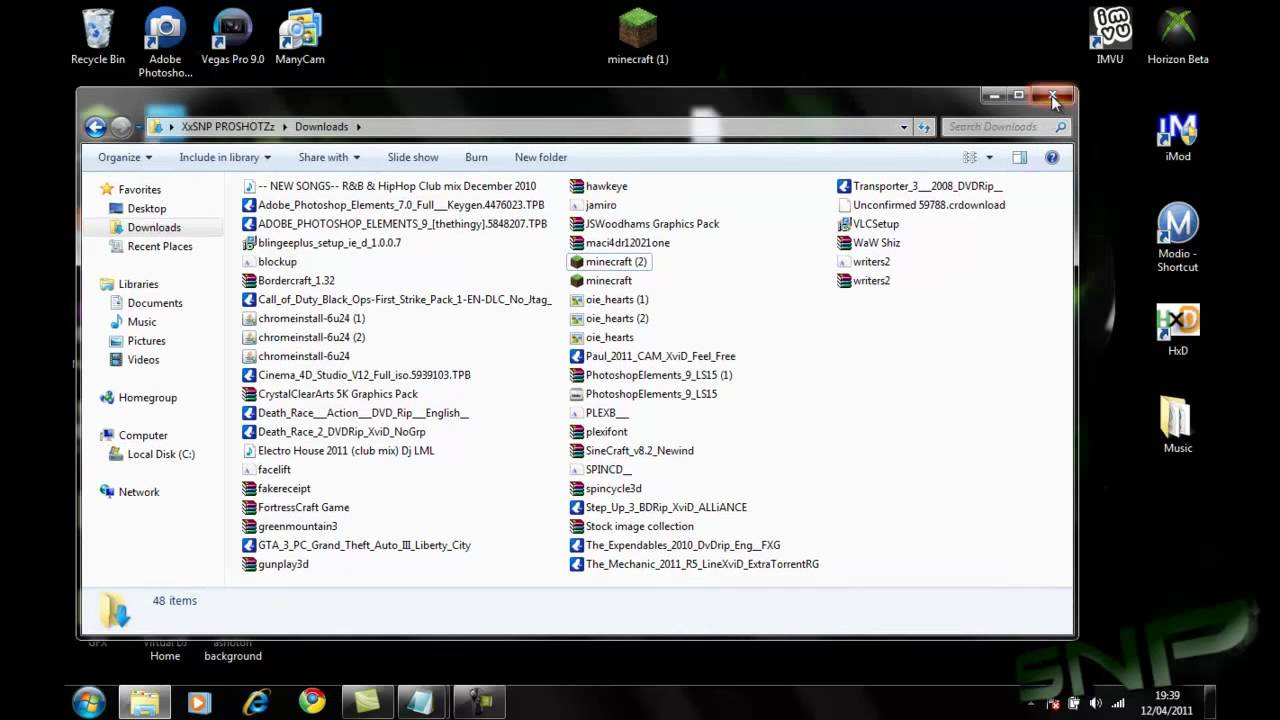Select the VLCSetup installer file
1280x720 pixels.
click(x=868, y=224)
